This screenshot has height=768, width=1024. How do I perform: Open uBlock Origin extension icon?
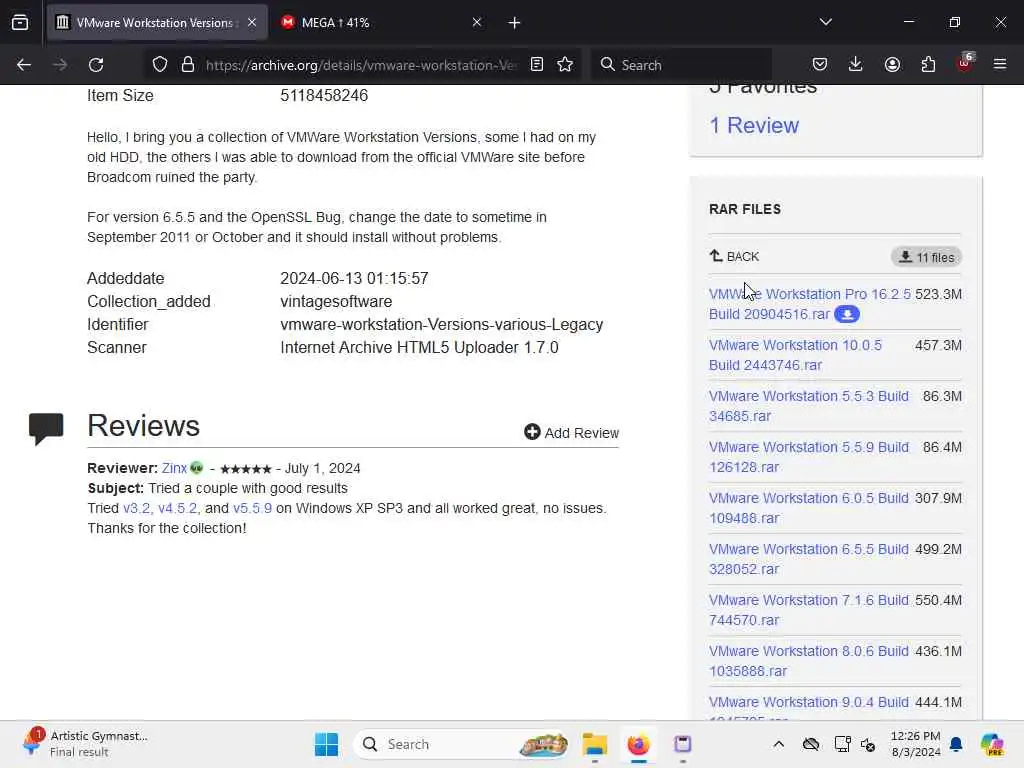tap(965, 63)
